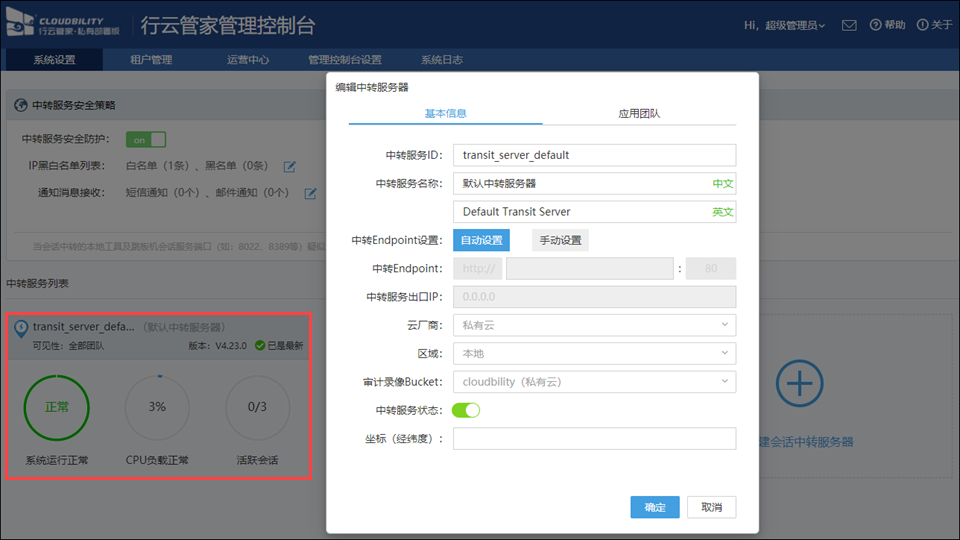Click the transit_server_defa... card title
This screenshot has width=960, height=540.
83,327
